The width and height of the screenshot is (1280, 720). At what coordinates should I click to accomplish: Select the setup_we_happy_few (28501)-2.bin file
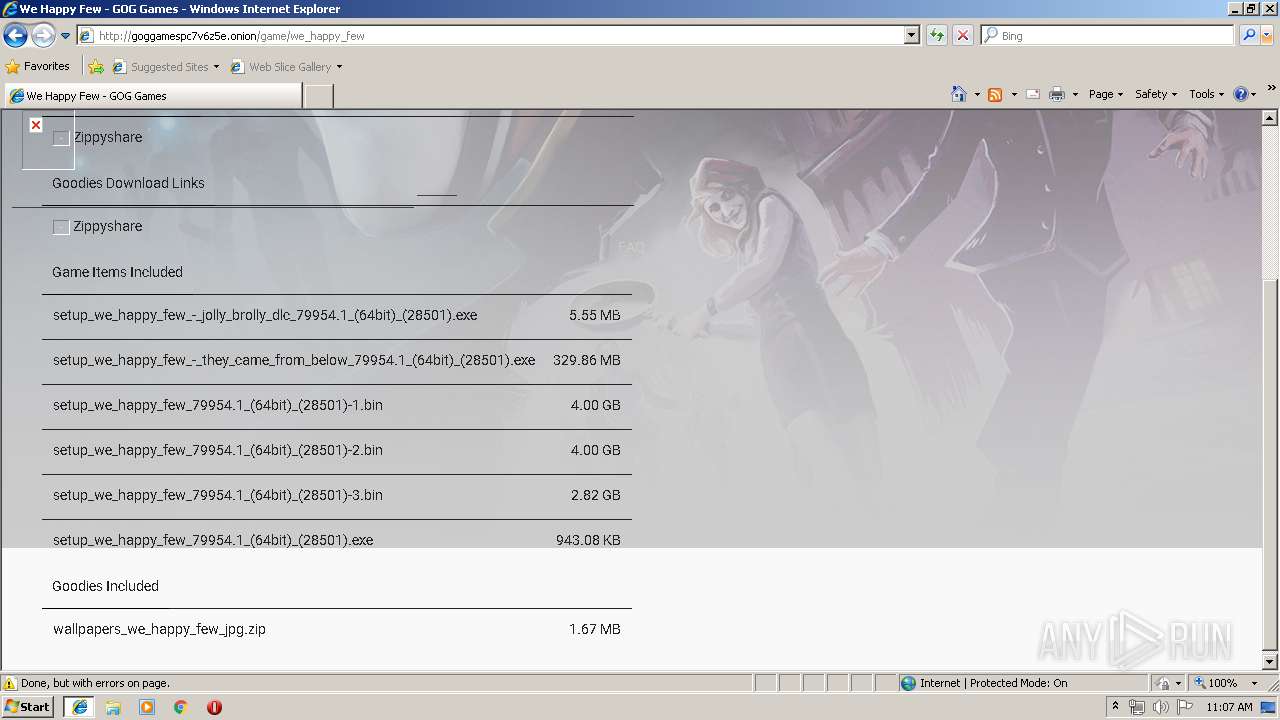[x=337, y=451]
